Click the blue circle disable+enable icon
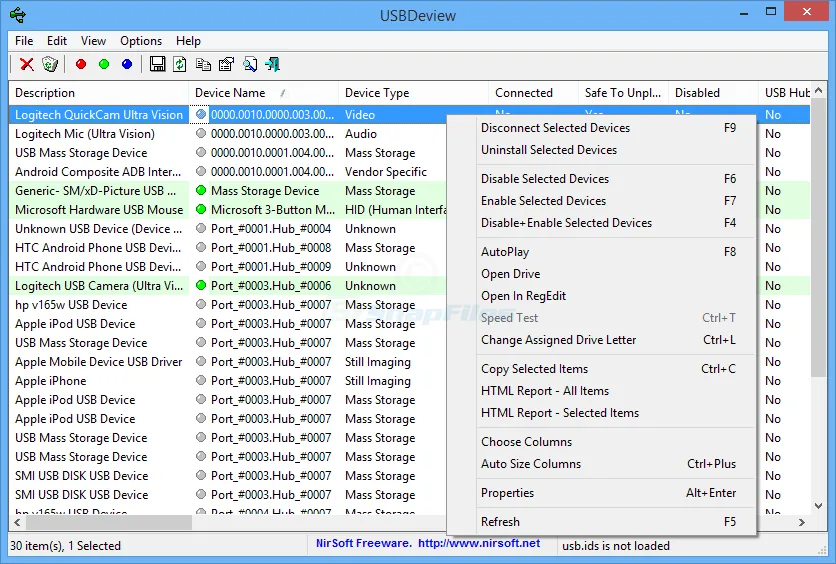The width and height of the screenshot is (836, 564). click(x=126, y=64)
